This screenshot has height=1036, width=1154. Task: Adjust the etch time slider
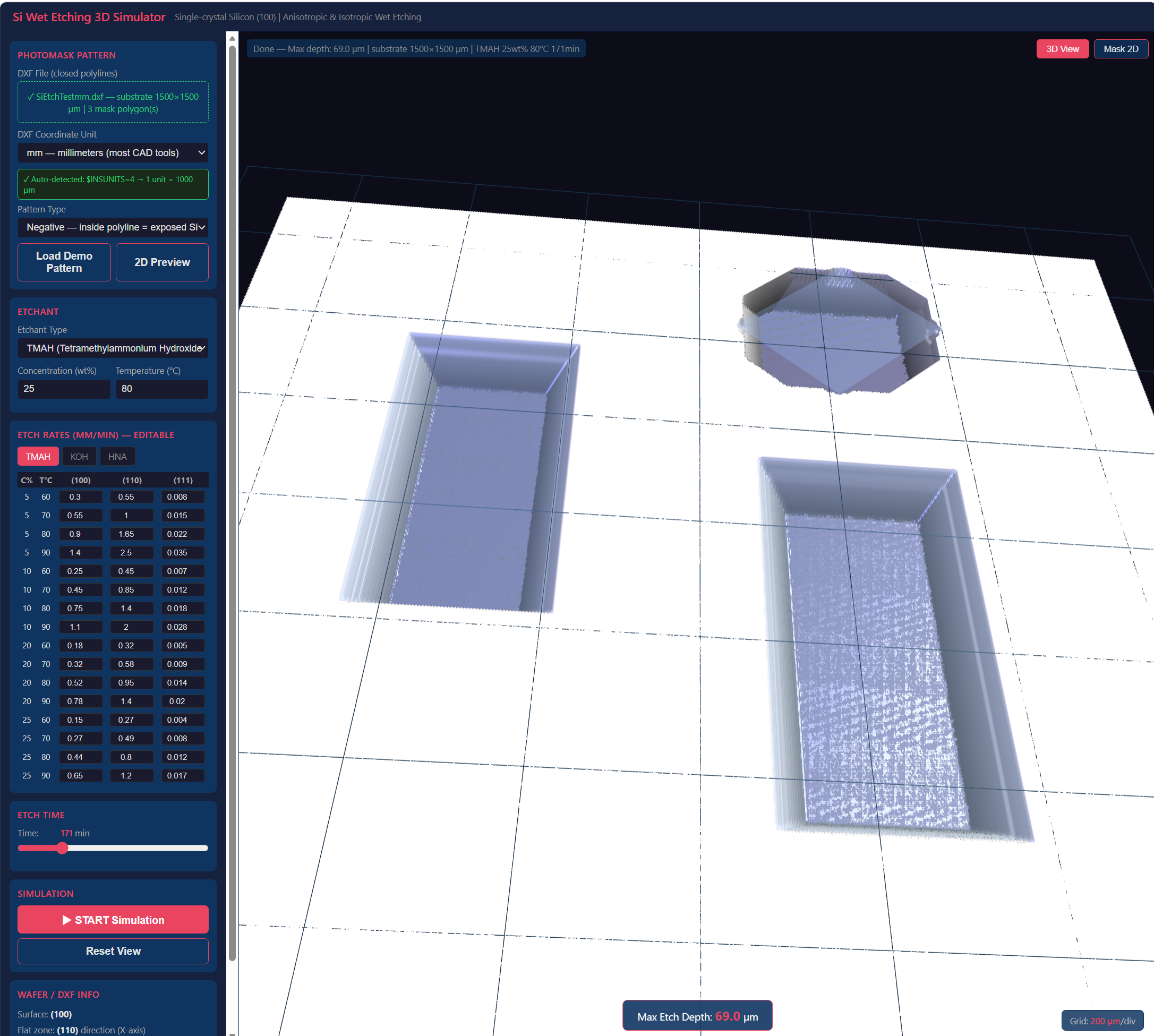pyautogui.click(x=62, y=847)
